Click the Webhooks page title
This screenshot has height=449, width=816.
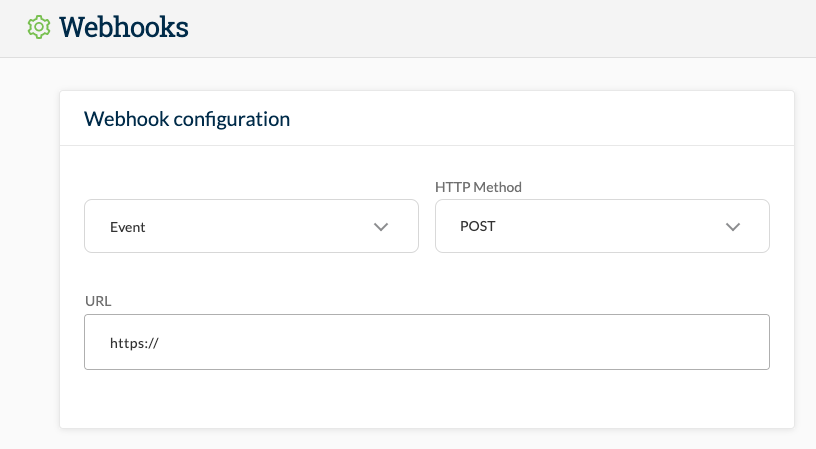tap(124, 27)
